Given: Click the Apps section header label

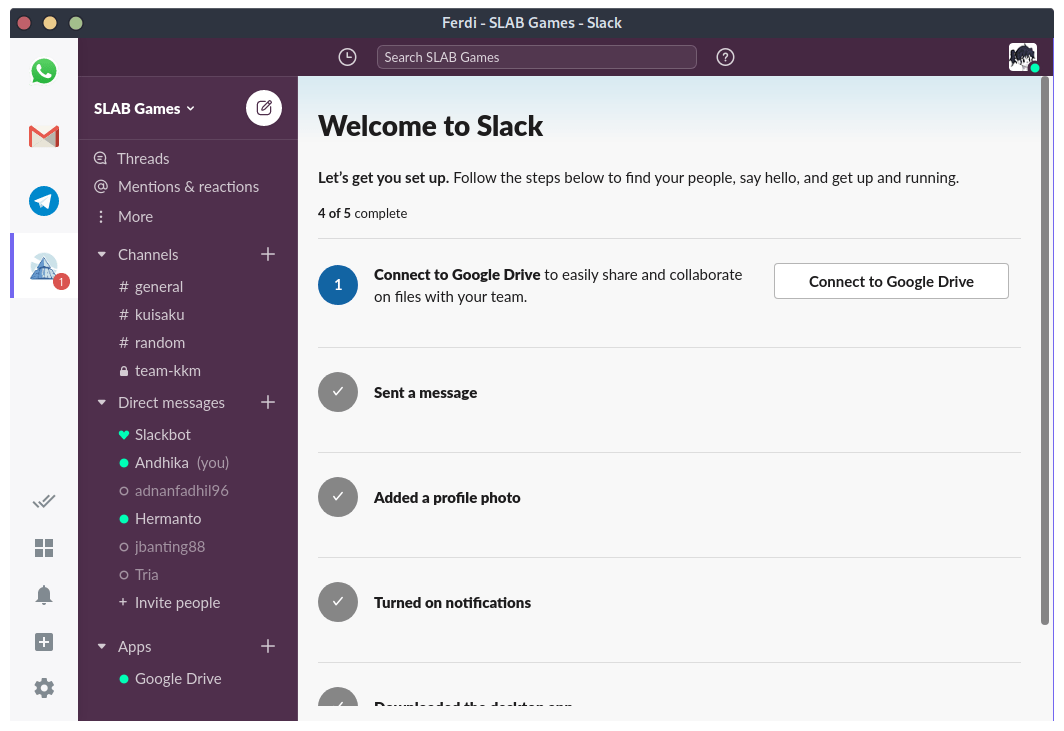Looking at the screenshot, I should (x=134, y=647).
